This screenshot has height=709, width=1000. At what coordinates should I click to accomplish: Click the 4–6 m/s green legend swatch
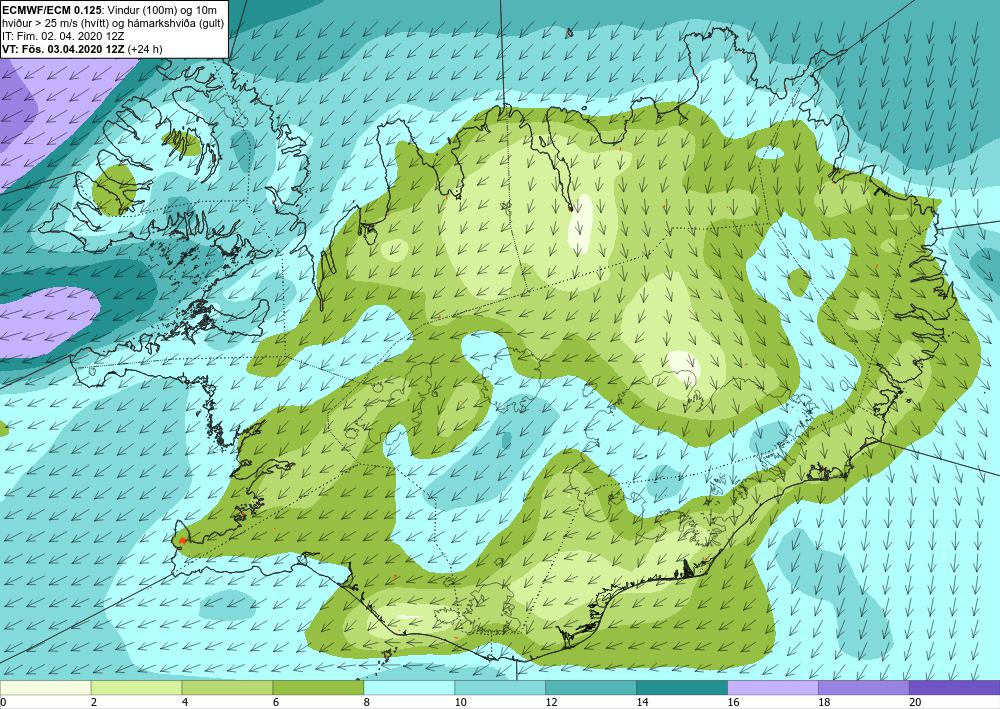(x=227, y=688)
